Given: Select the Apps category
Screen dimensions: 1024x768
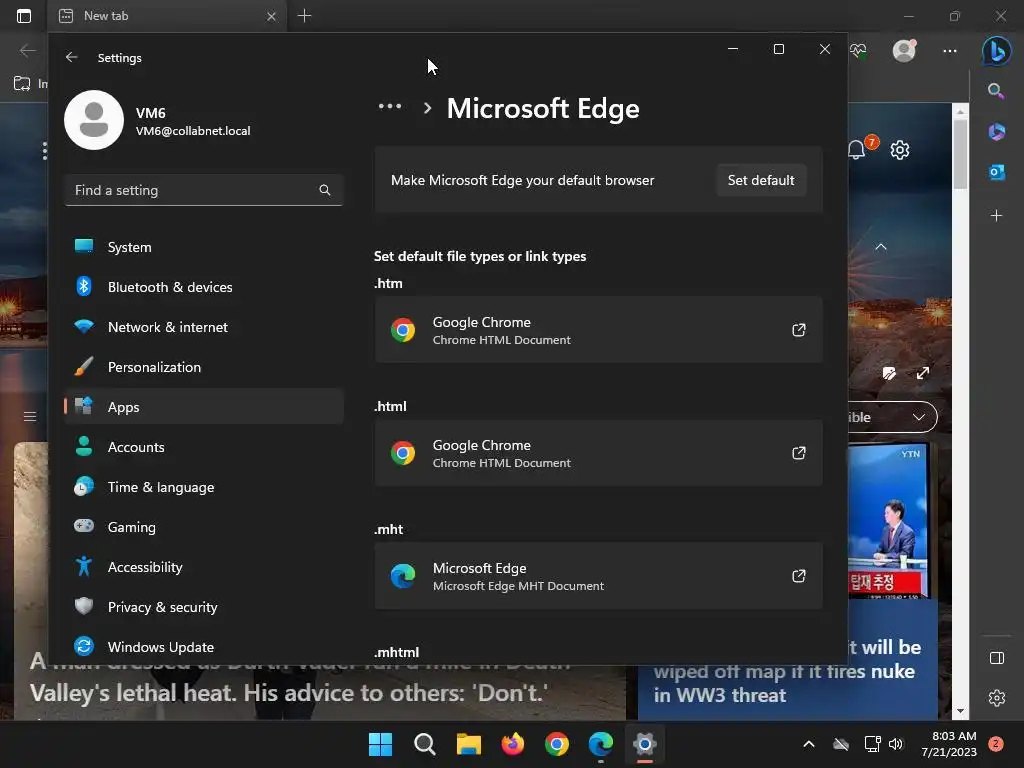Looking at the screenshot, I should click(204, 407).
